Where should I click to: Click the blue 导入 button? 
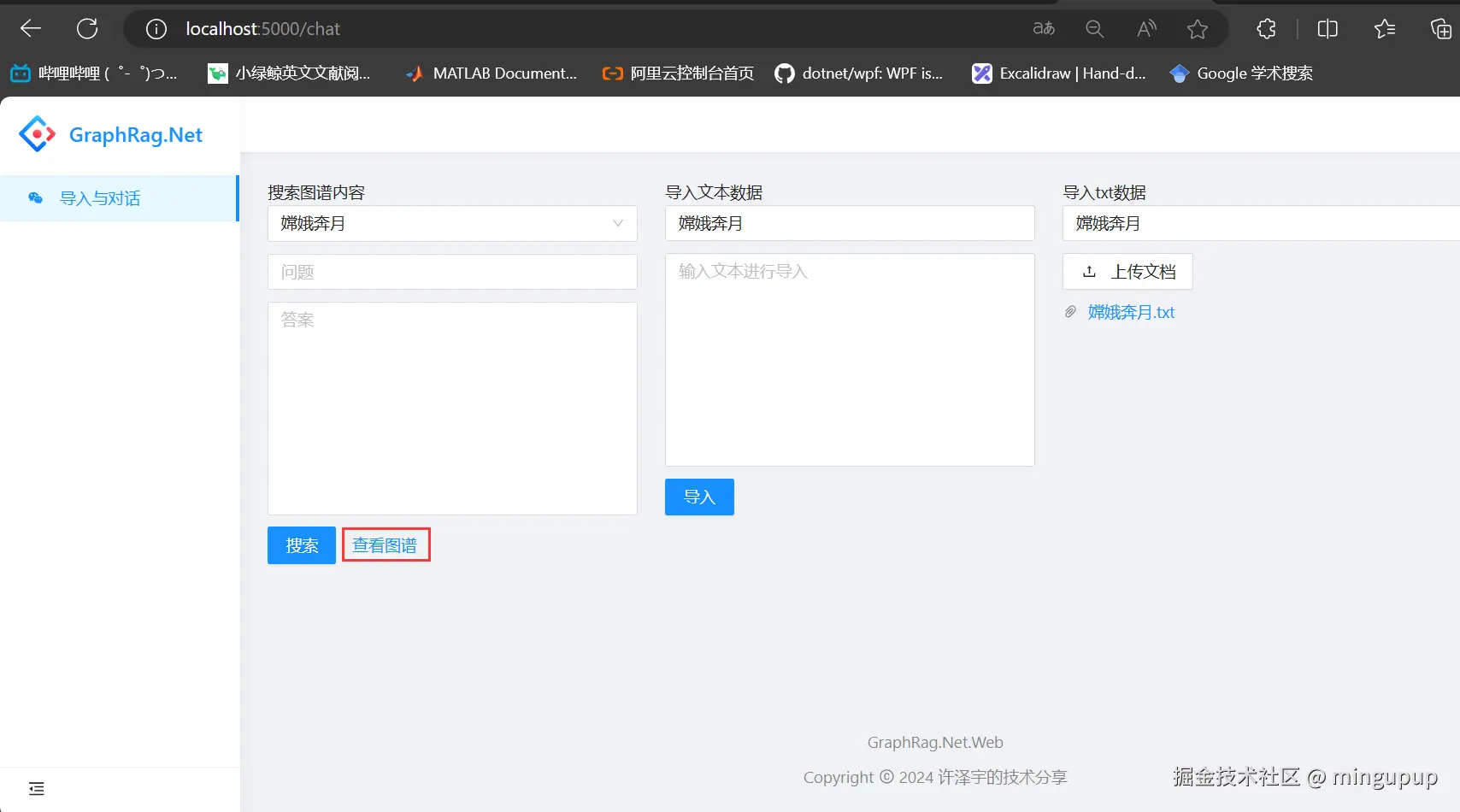click(699, 497)
